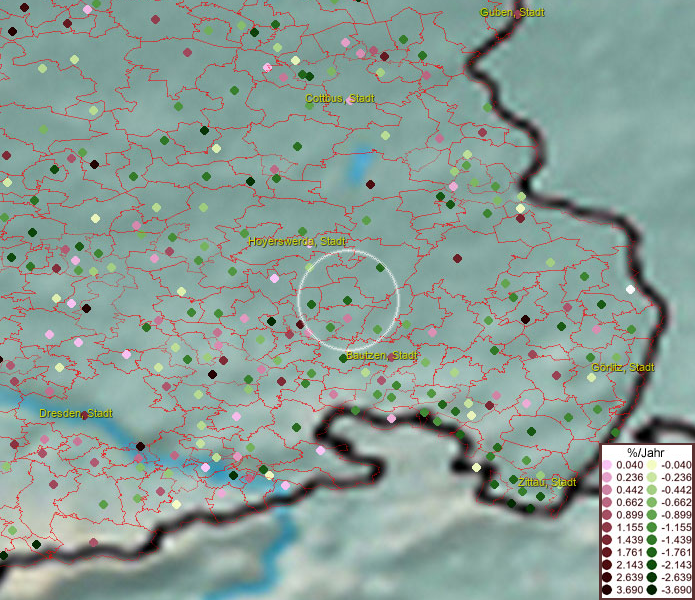Click the legend value -0.236
695x600 pixels.
click(x=676, y=478)
